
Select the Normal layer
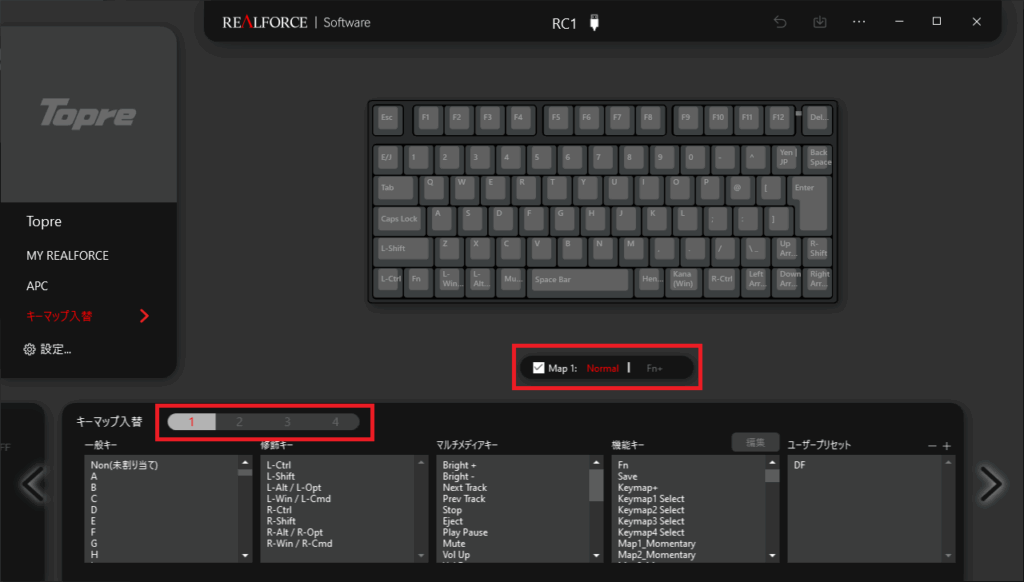[x=602, y=368]
